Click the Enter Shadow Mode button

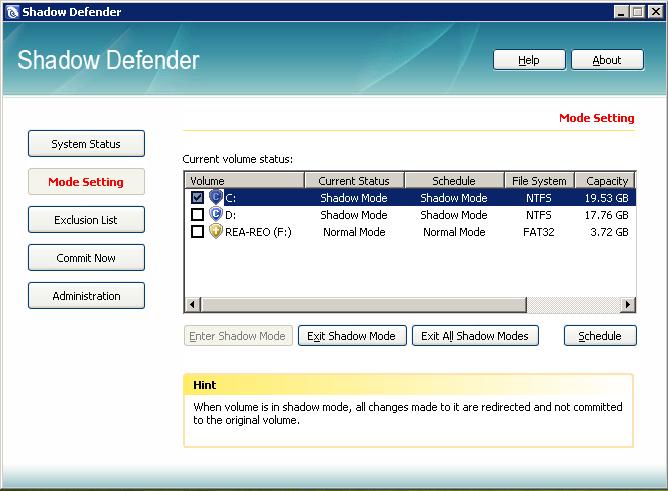tap(238, 336)
